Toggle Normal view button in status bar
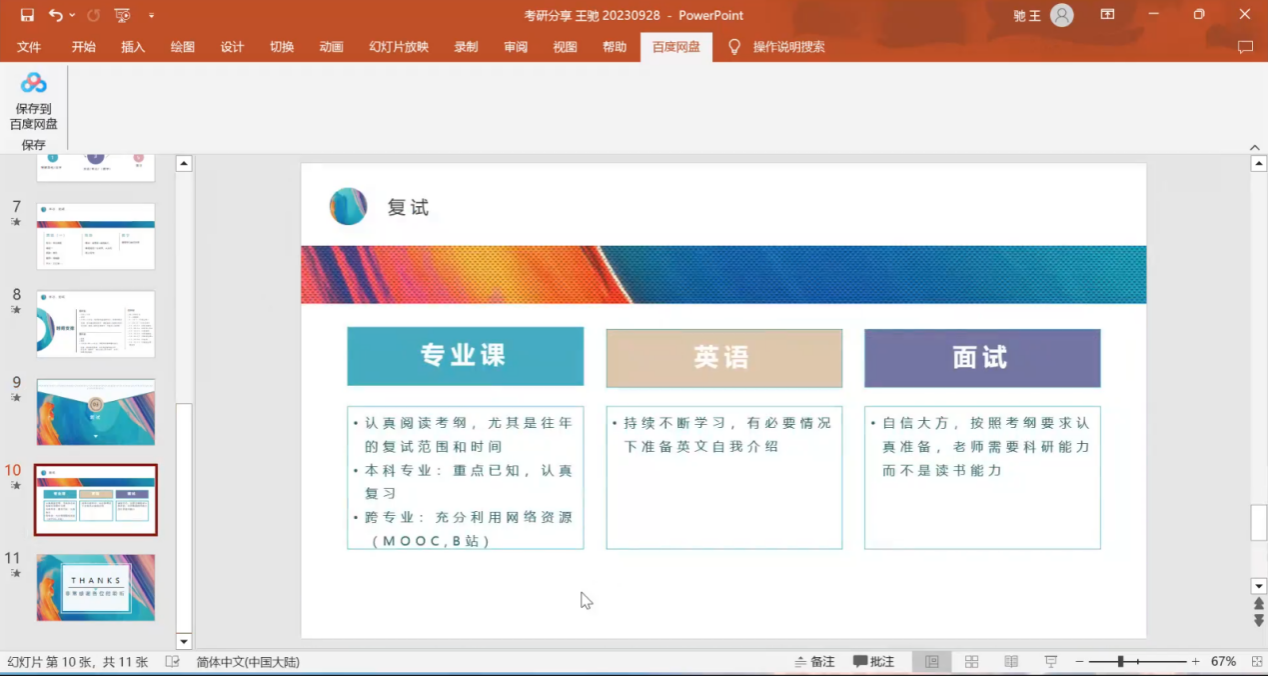 coord(932,662)
